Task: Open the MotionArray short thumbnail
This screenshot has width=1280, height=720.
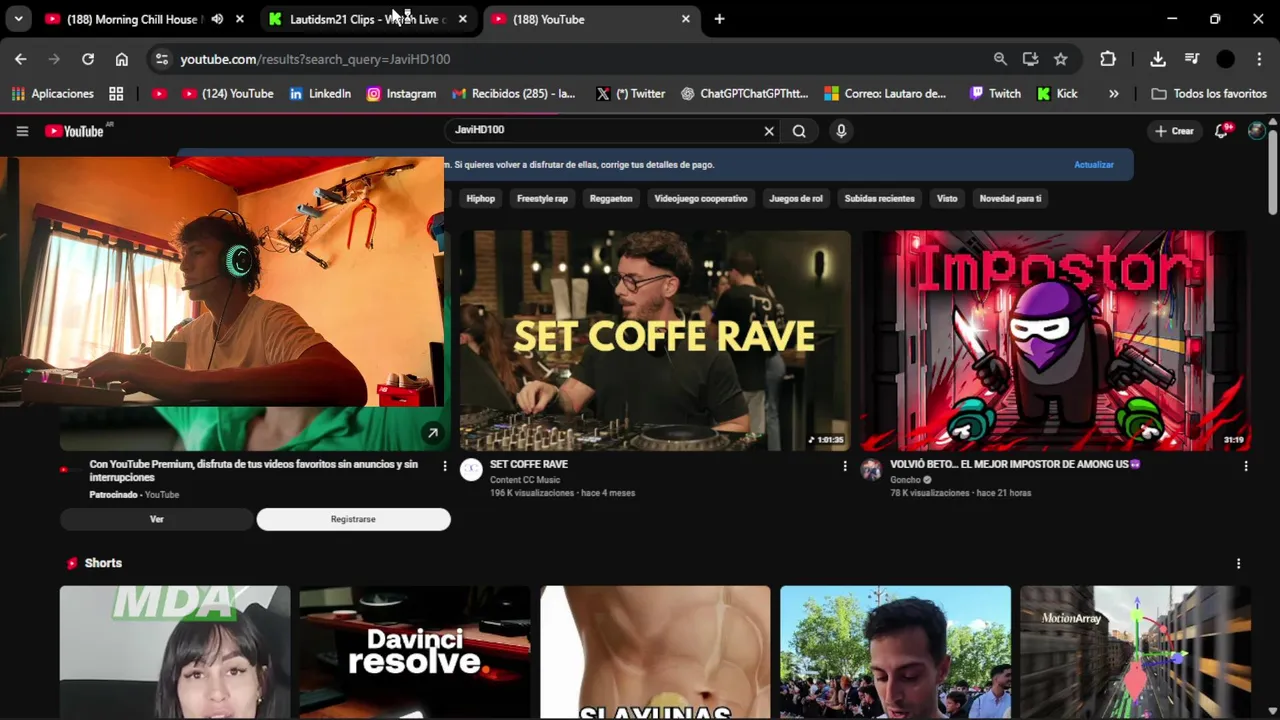Action: 1135,652
